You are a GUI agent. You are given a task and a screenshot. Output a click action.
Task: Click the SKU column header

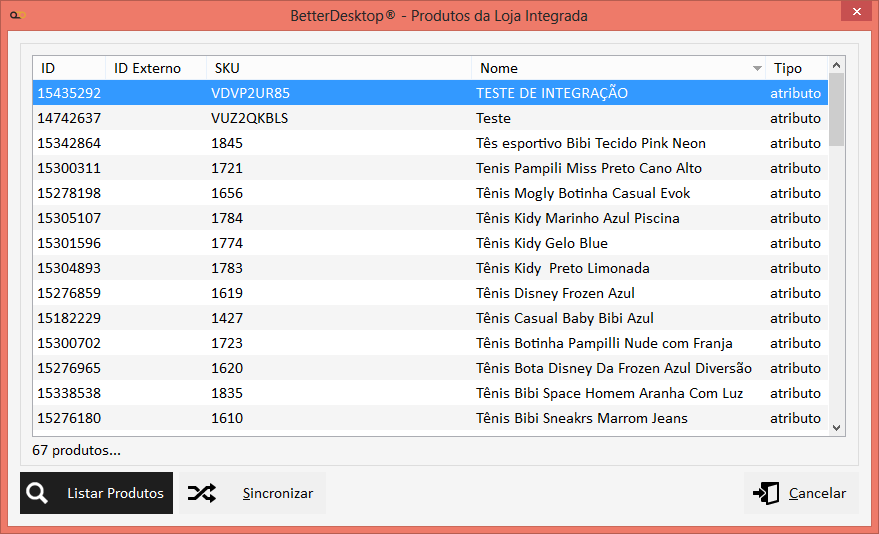pyautogui.click(x=338, y=68)
